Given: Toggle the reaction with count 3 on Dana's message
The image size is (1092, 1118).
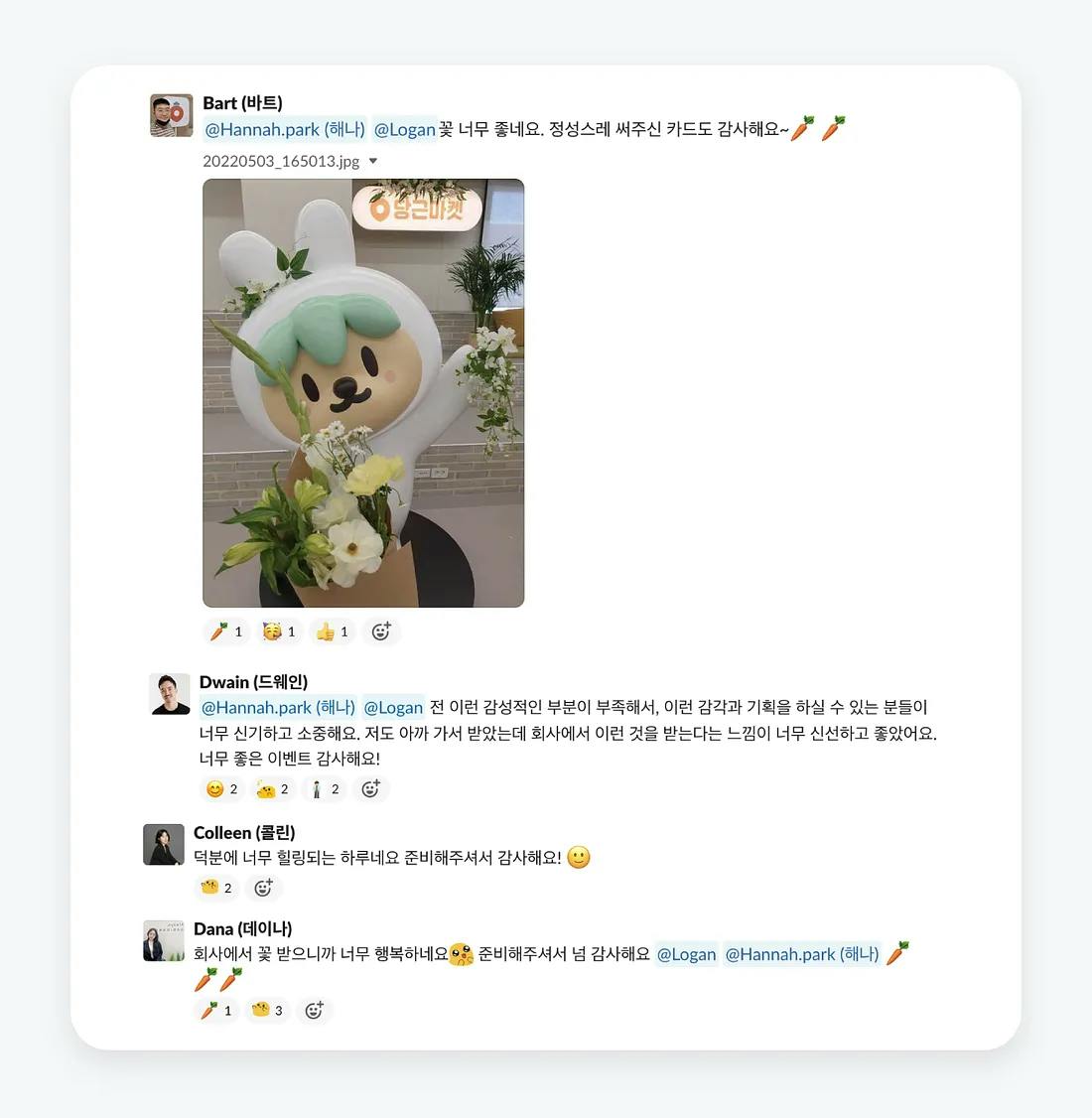Looking at the screenshot, I should [267, 1011].
